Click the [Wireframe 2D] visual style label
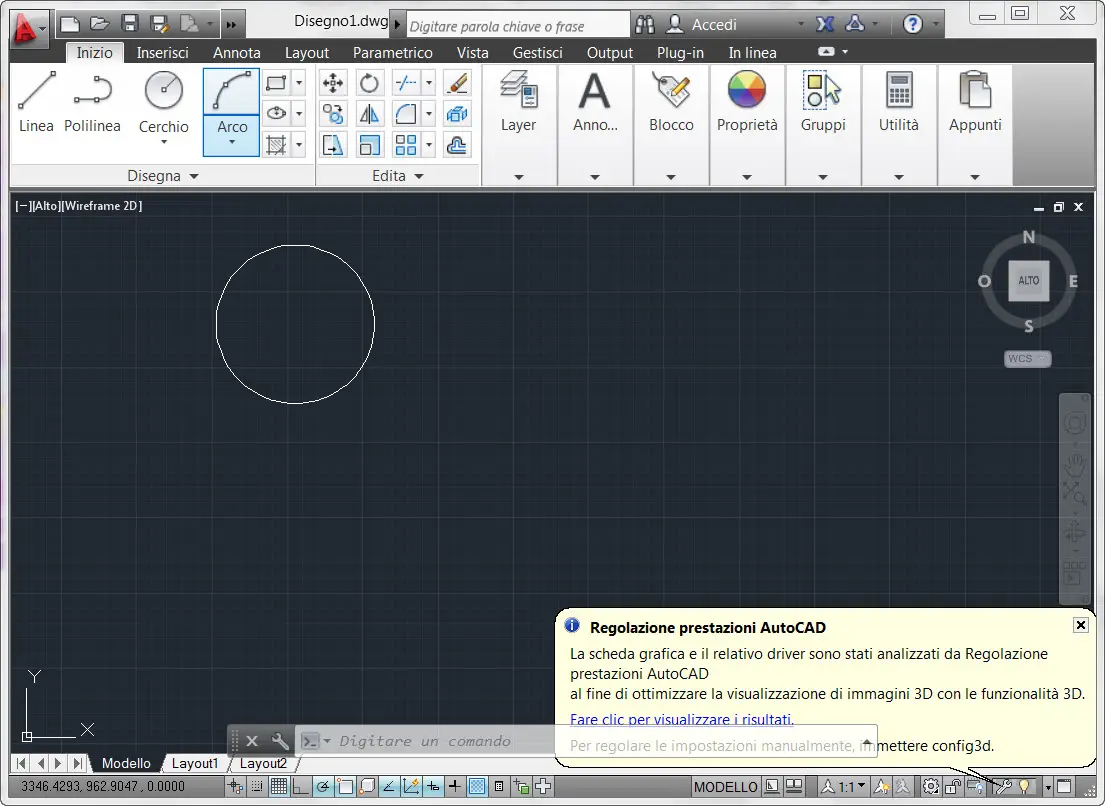The image size is (1105, 806). coord(101,206)
